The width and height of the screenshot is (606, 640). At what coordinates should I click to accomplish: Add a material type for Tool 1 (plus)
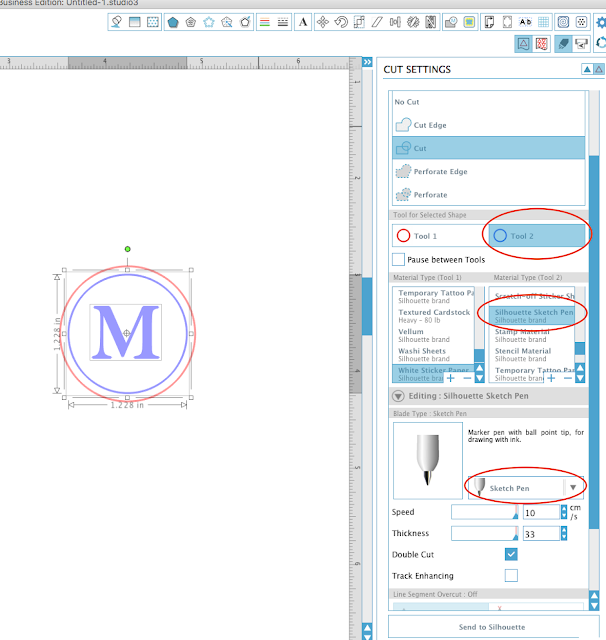451,378
